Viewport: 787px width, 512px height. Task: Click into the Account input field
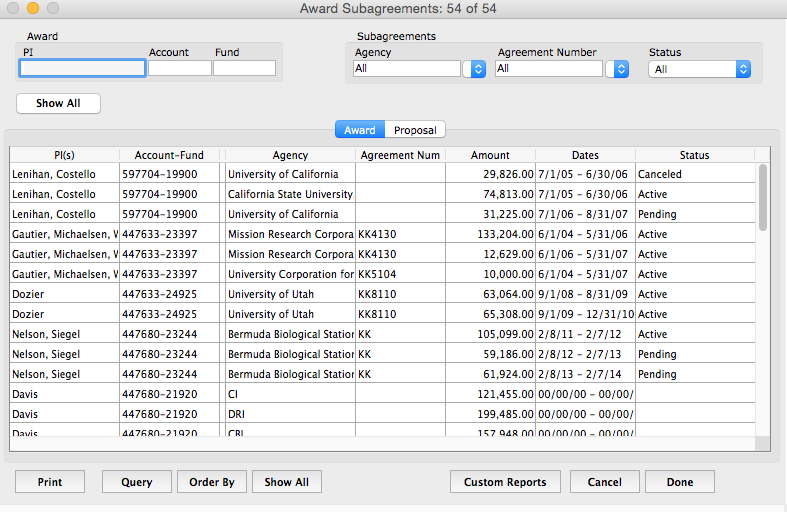click(180, 68)
